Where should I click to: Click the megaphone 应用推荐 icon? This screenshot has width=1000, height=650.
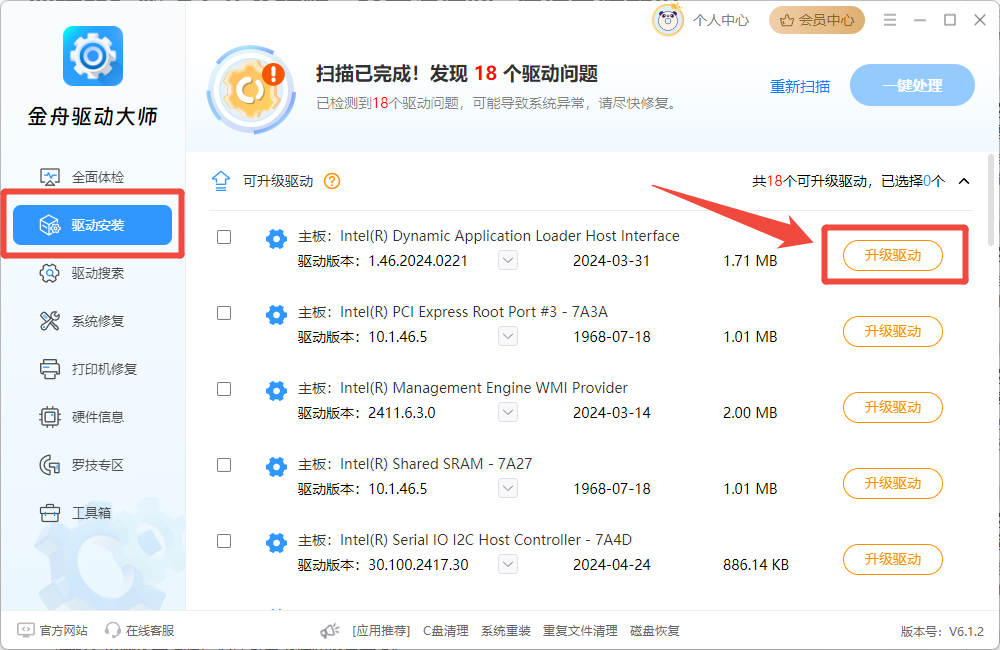[330, 631]
